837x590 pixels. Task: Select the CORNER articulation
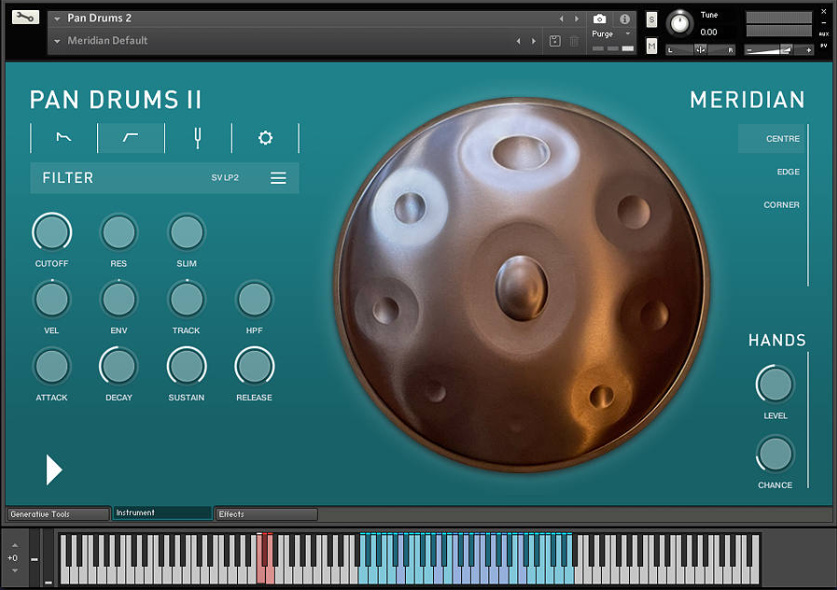click(x=781, y=205)
